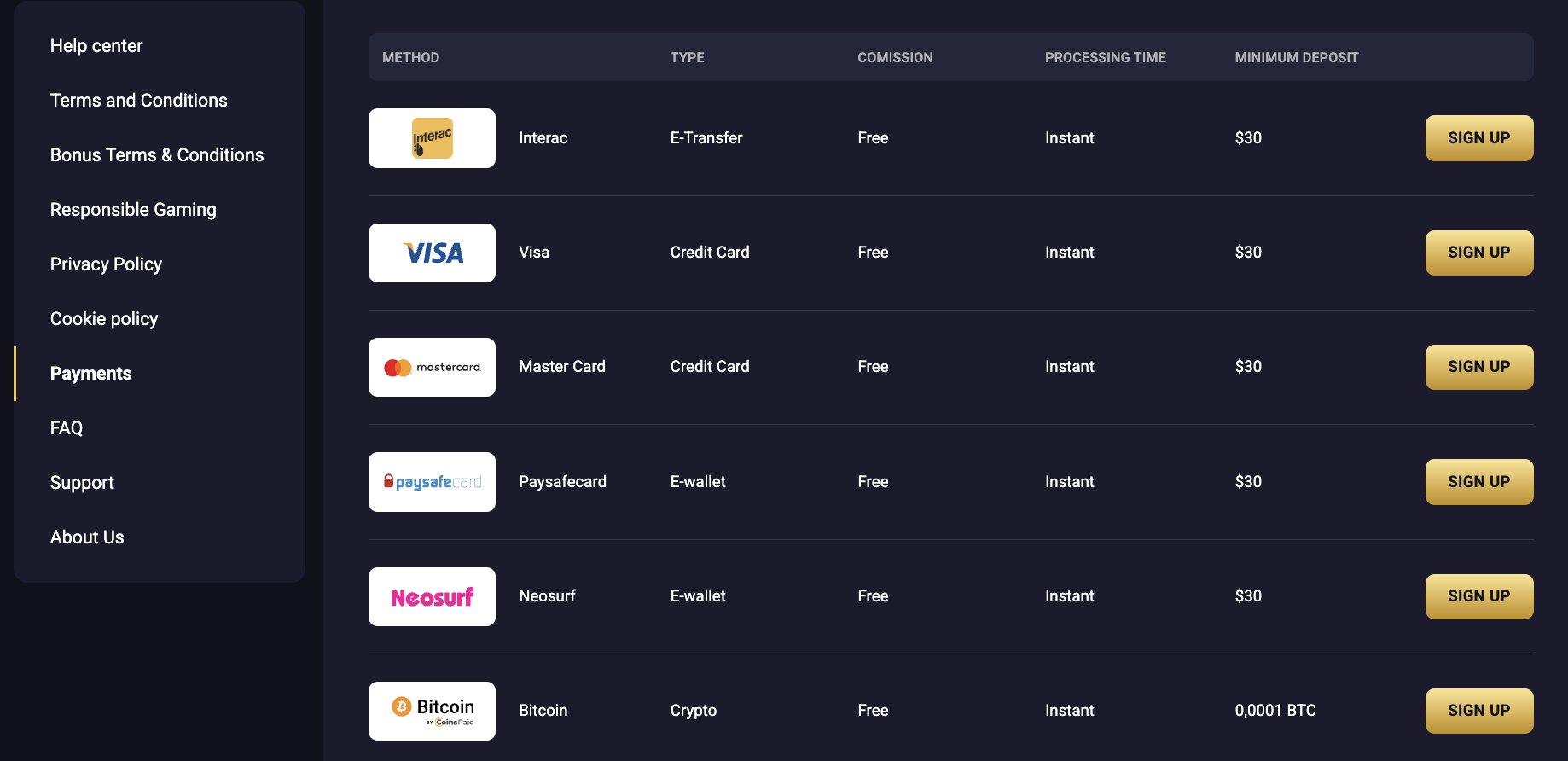Image resolution: width=1568 pixels, height=761 pixels.
Task: Click the Mastercard logo
Action: (432, 367)
